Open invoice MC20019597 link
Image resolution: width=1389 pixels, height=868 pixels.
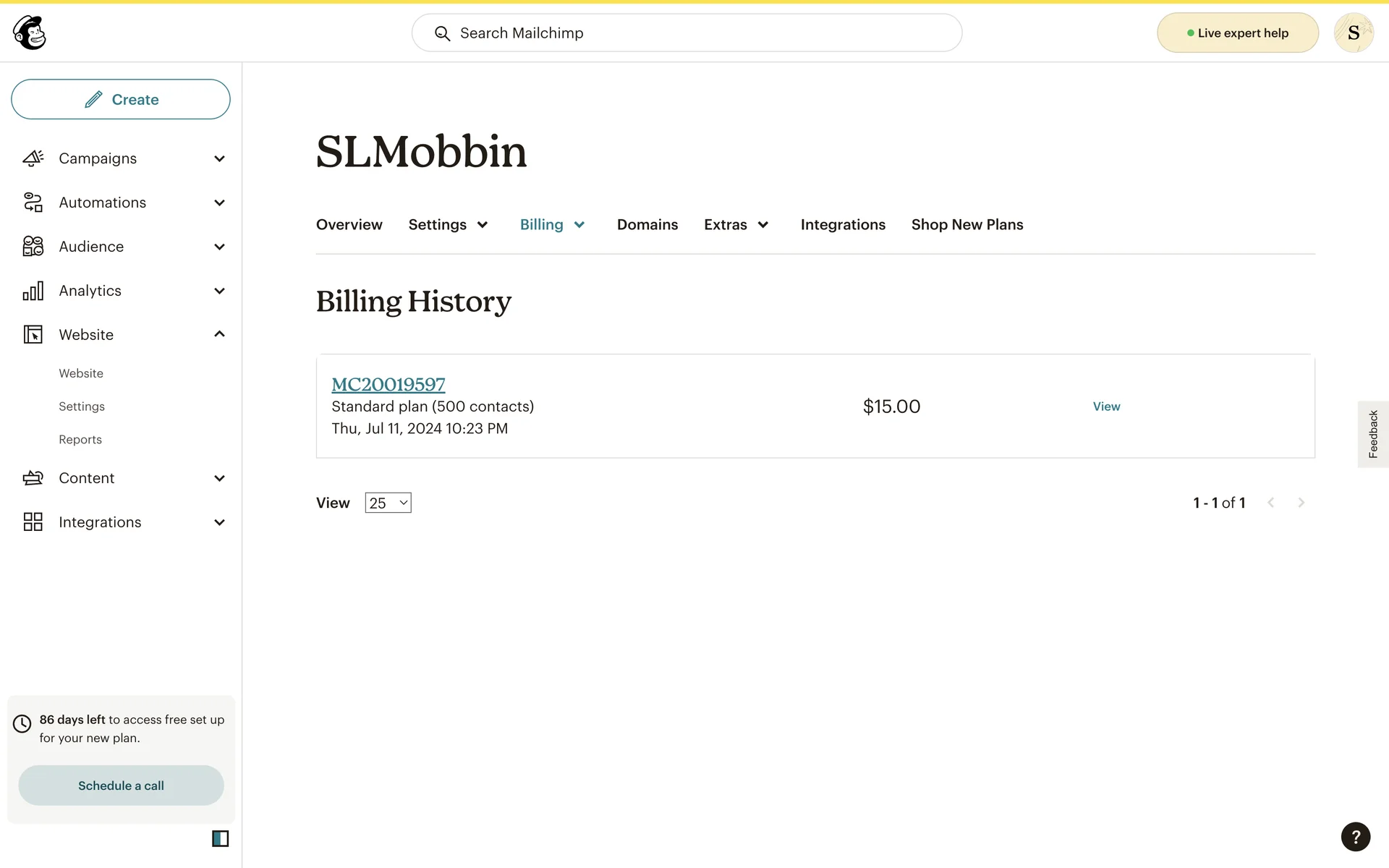pyautogui.click(x=388, y=384)
